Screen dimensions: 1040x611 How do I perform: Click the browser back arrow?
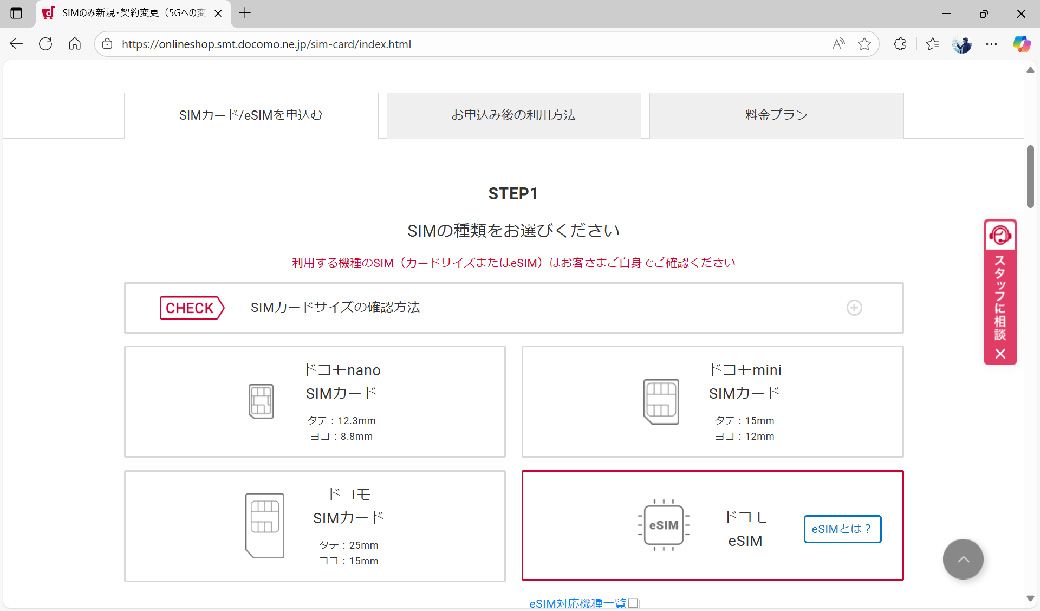16,44
